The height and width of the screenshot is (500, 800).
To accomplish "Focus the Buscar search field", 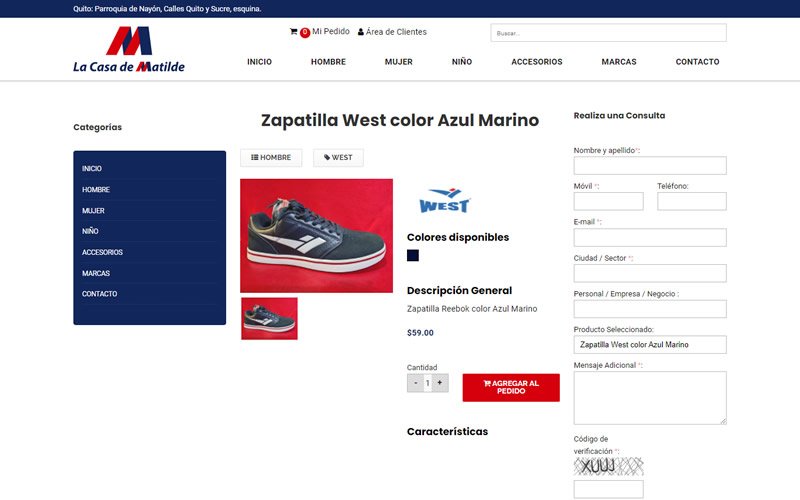I will 609,33.
